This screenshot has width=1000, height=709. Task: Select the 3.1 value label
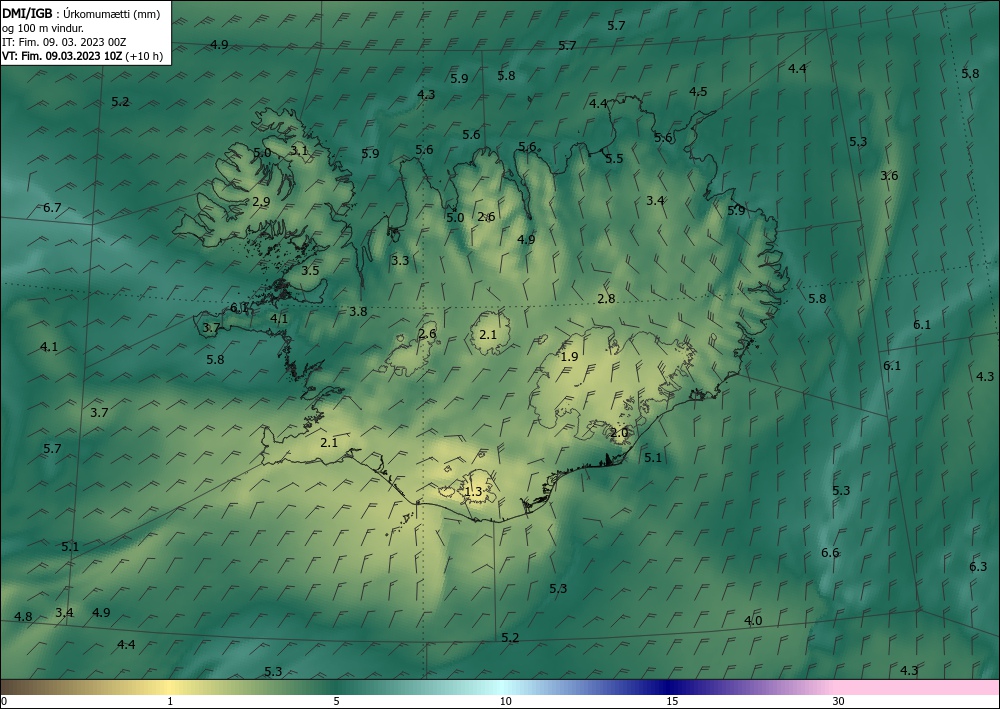point(299,150)
